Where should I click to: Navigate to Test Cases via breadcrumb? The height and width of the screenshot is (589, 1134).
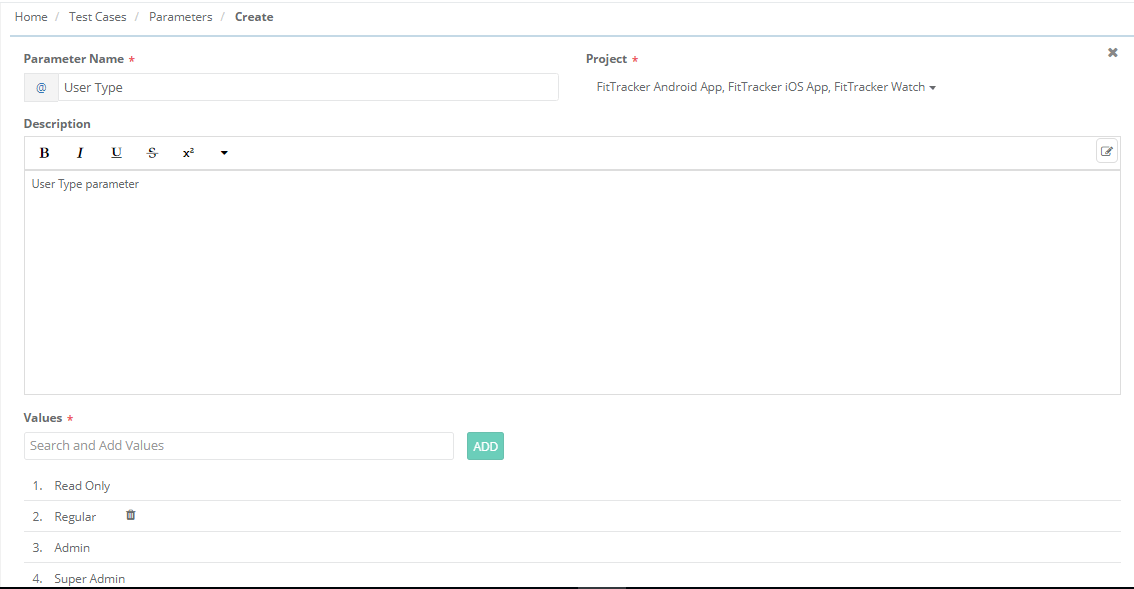point(97,16)
